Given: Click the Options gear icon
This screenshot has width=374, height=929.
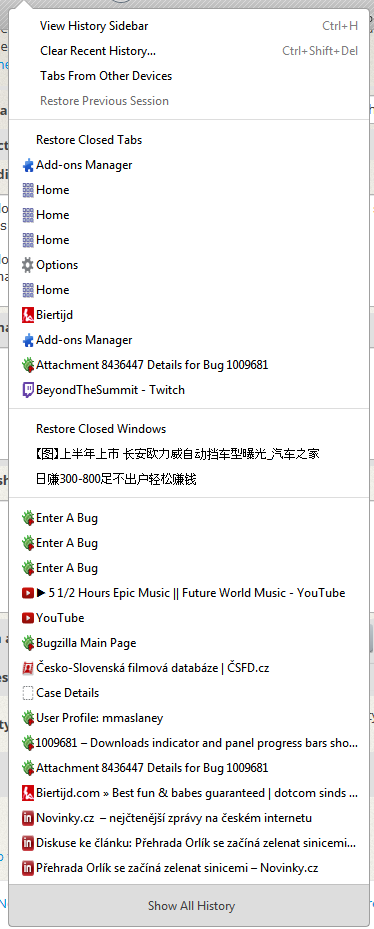Looking at the screenshot, I should pyautogui.click(x=28, y=265).
